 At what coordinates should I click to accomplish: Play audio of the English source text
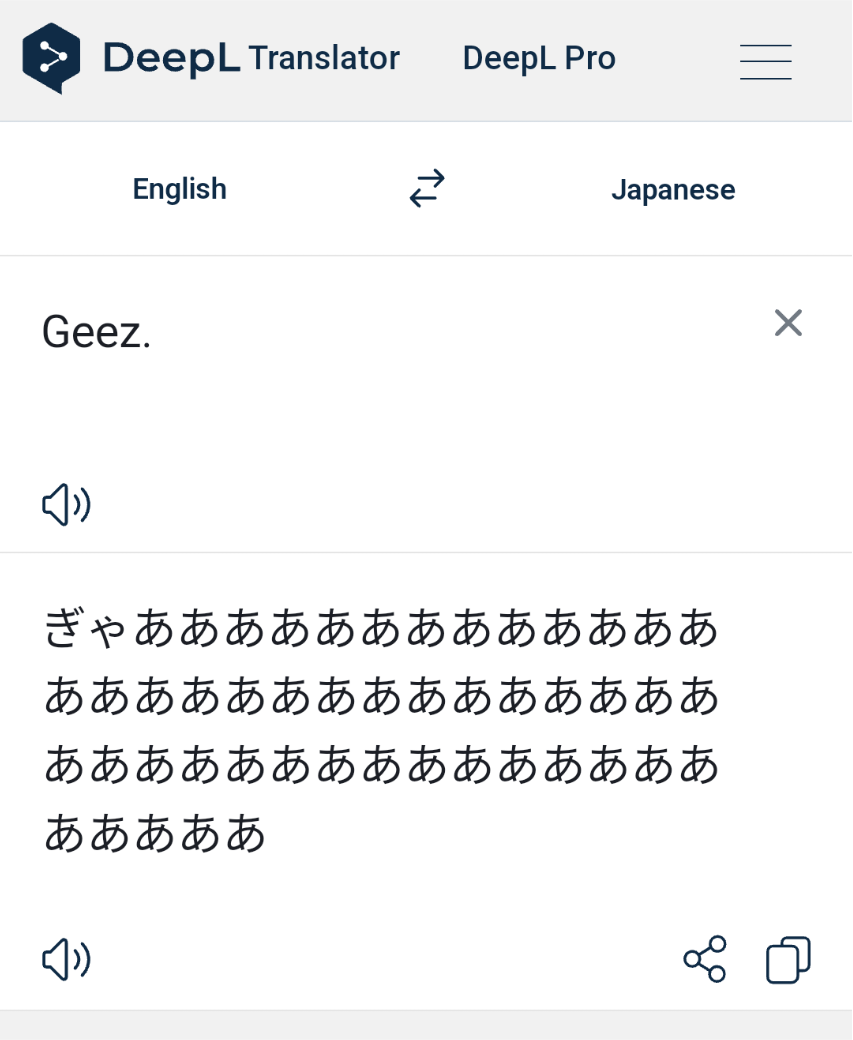tap(66, 505)
